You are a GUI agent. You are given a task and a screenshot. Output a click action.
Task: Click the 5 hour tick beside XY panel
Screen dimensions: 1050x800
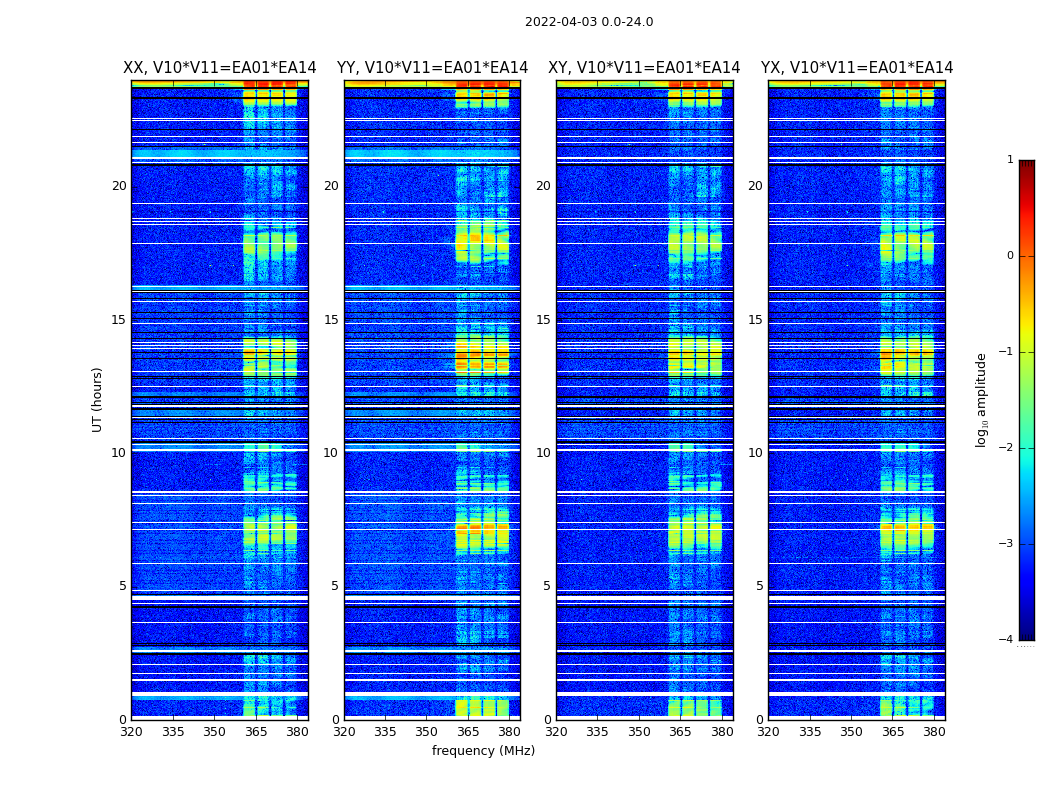[547, 586]
